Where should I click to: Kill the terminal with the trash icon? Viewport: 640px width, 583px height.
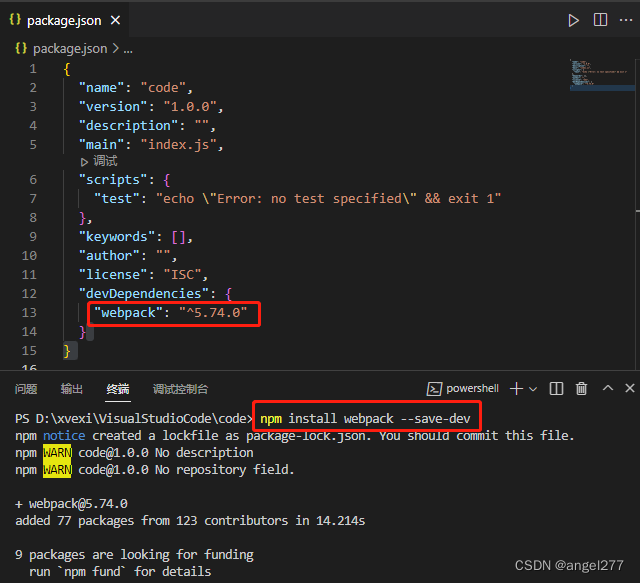(x=582, y=389)
